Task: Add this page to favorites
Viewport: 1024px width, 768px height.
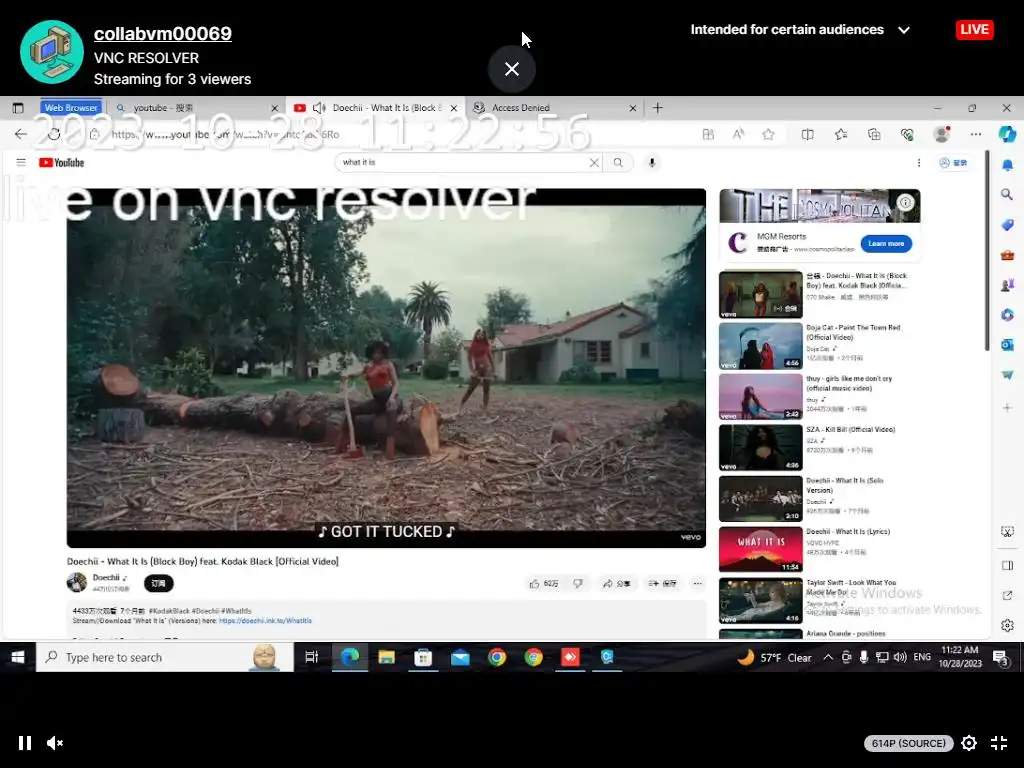Action: click(x=769, y=134)
